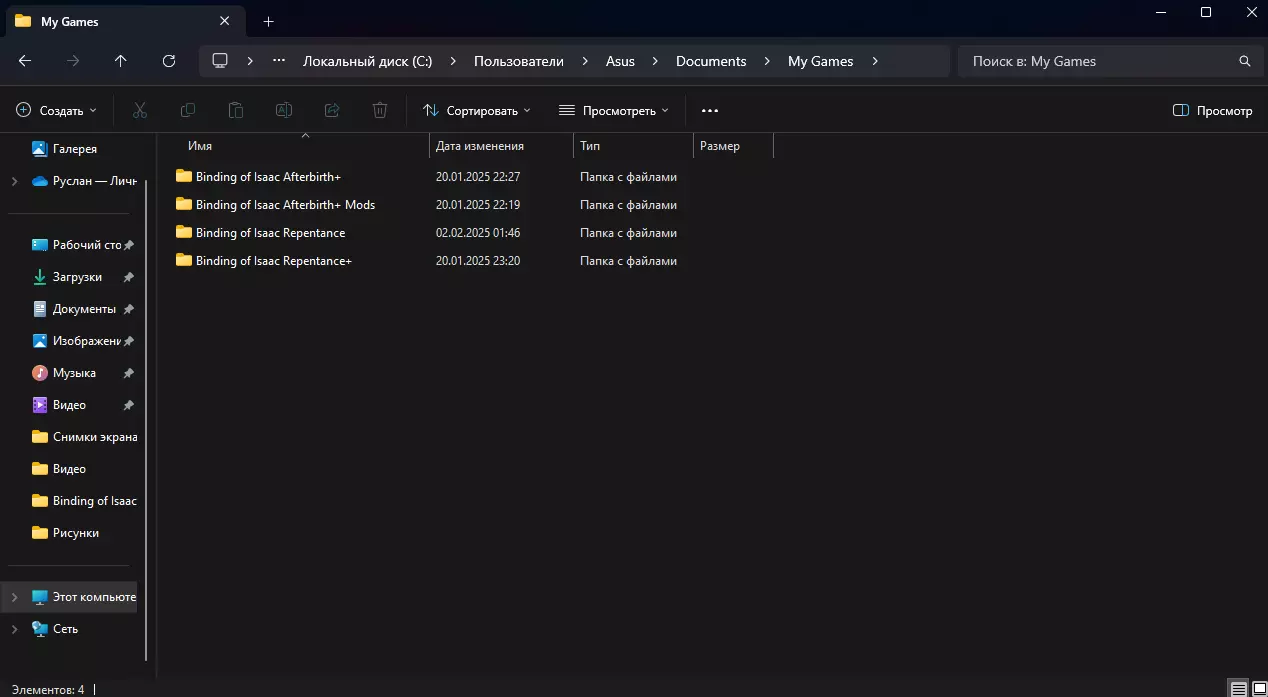
Task: Click the Copy icon in toolbar
Action: [x=188, y=110]
